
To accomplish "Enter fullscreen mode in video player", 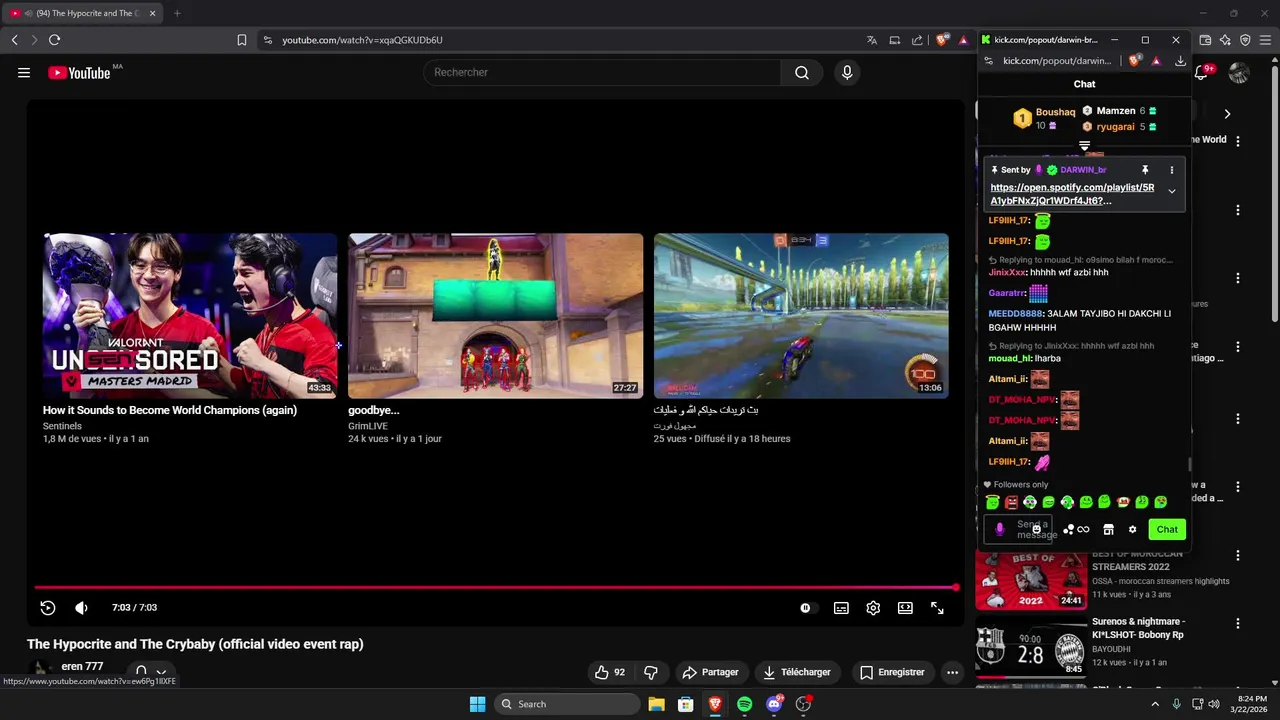I will (x=937, y=608).
